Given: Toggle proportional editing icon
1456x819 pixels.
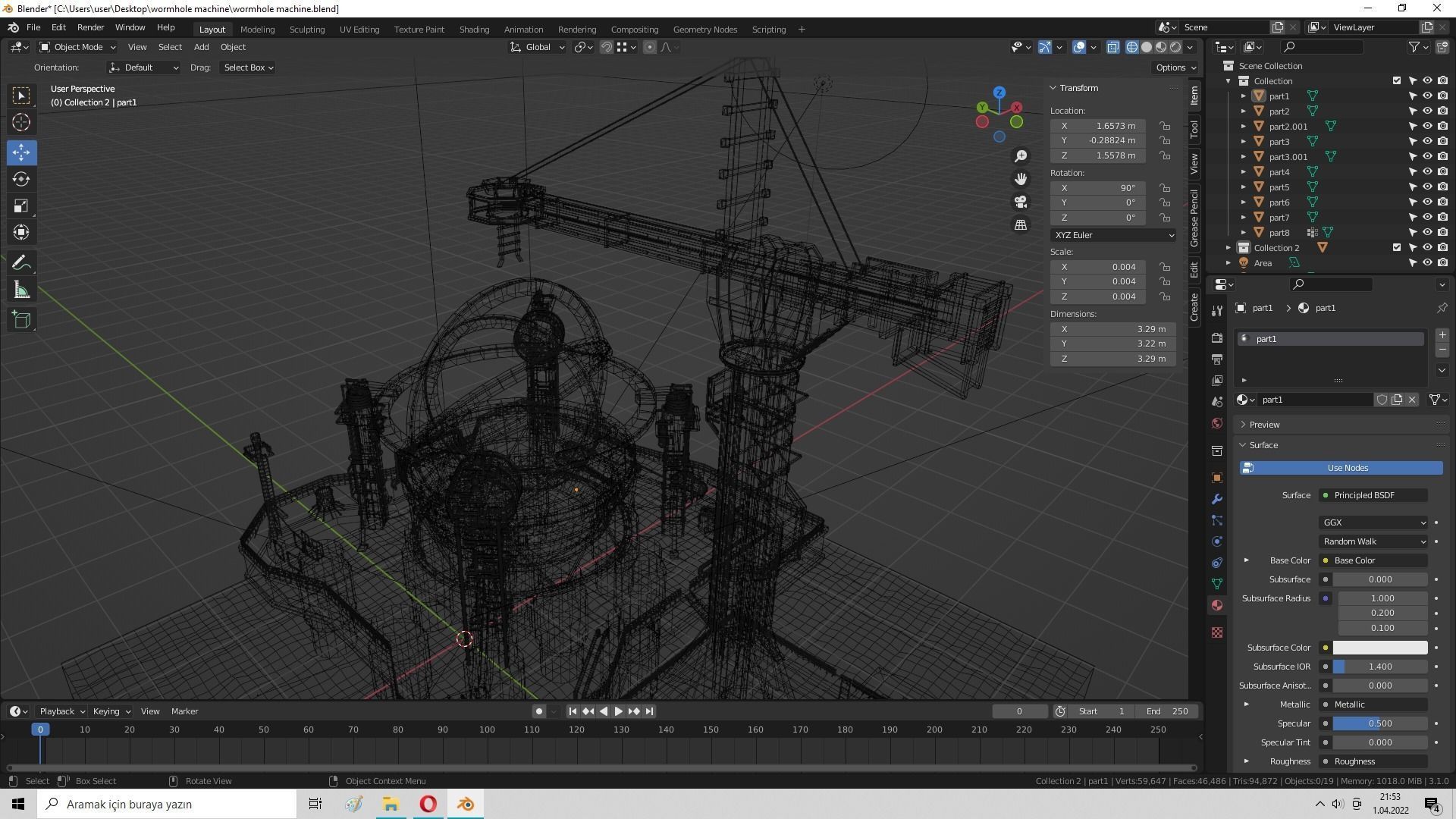Looking at the screenshot, I should click(650, 47).
